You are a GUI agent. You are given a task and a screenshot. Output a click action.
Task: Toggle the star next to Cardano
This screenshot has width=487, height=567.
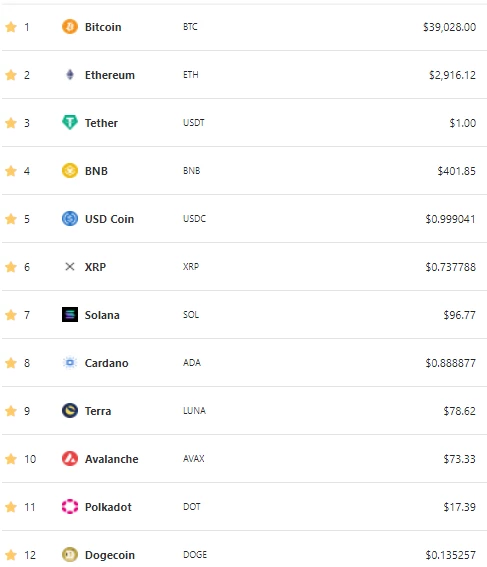[x=11, y=363]
